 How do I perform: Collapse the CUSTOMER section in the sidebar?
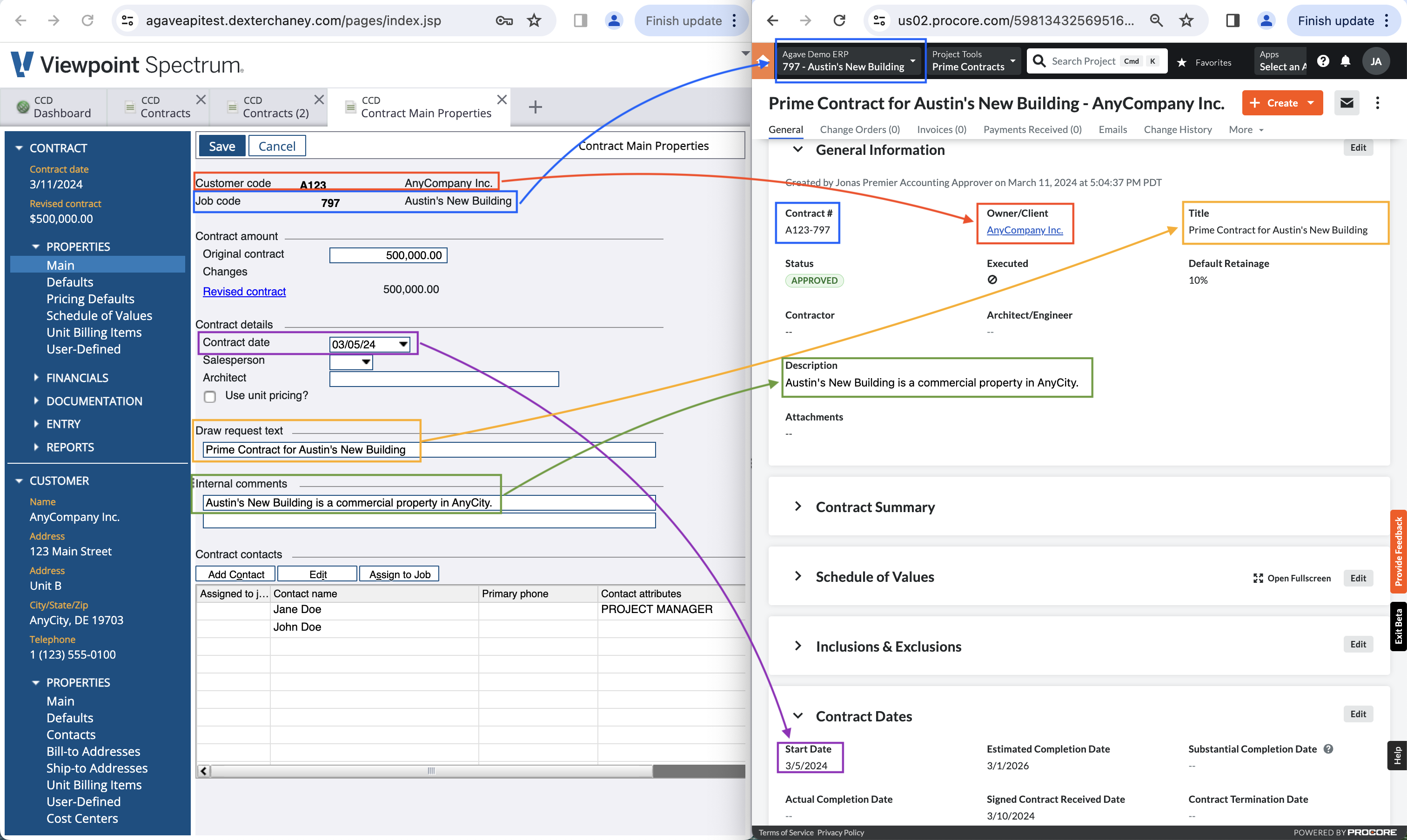[19, 480]
